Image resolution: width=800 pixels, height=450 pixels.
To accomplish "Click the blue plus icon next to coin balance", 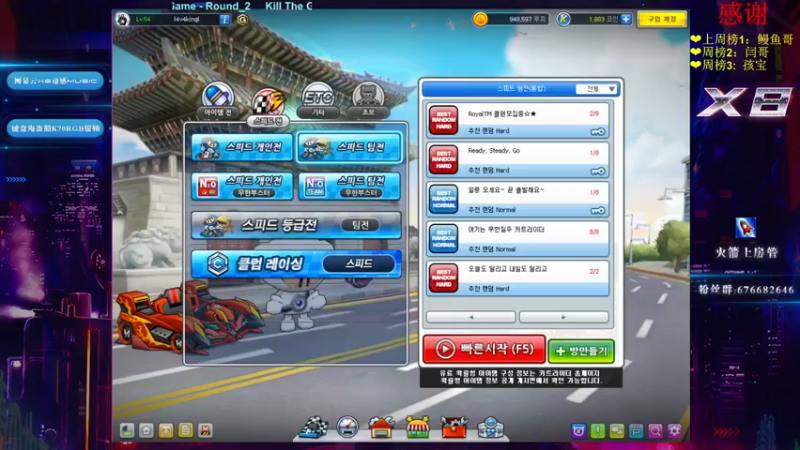I will click(626, 19).
